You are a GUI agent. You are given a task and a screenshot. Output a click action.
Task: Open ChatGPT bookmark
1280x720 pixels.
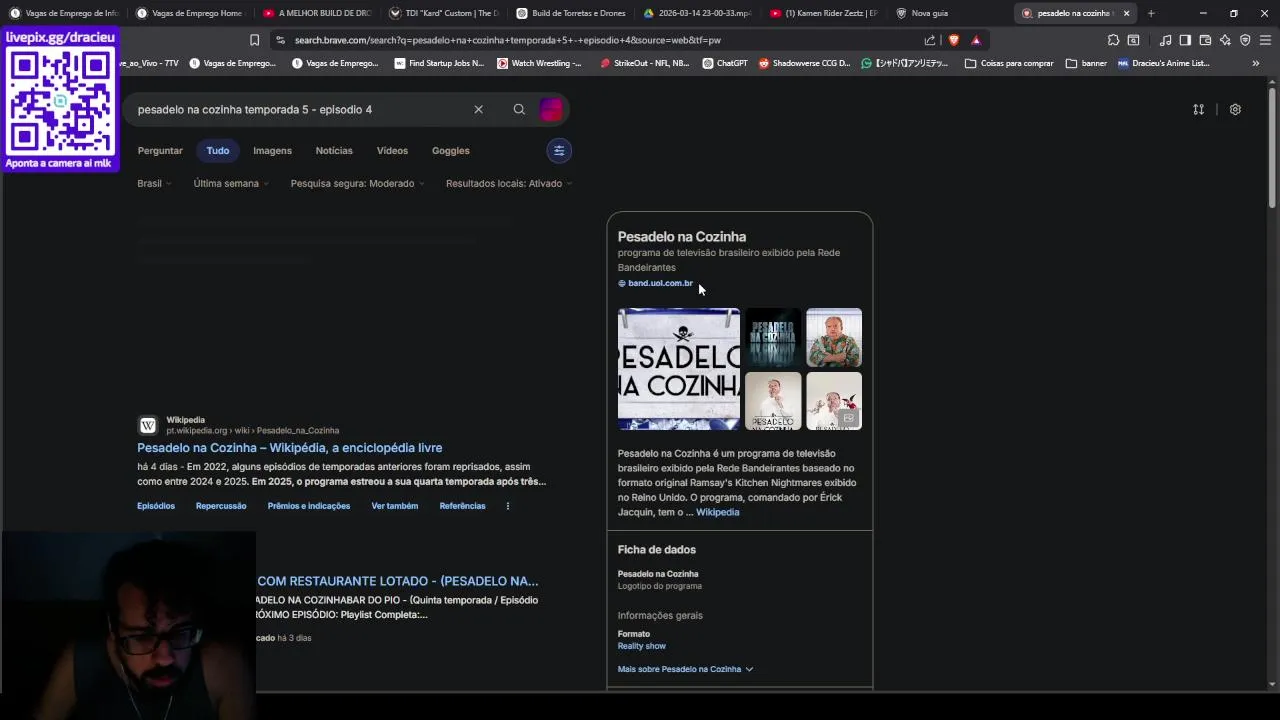click(x=725, y=63)
